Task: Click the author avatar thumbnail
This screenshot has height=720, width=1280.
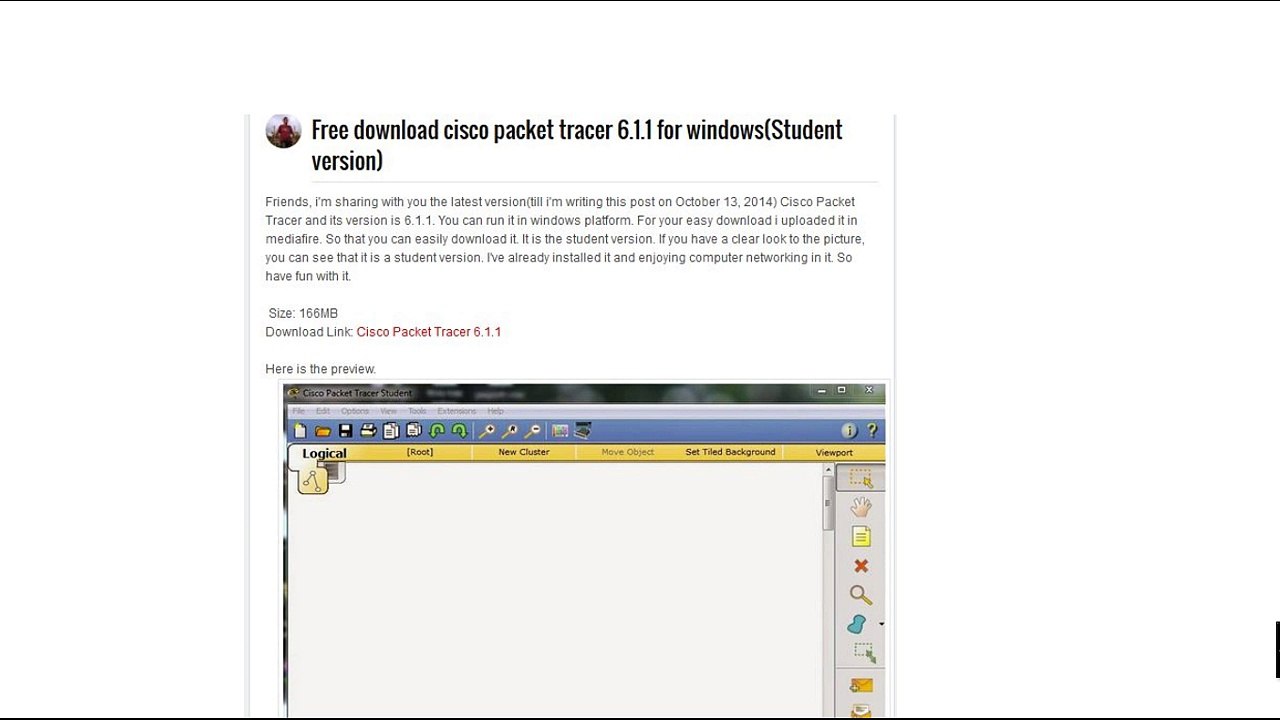Action: pyautogui.click(x=283, y=131)
